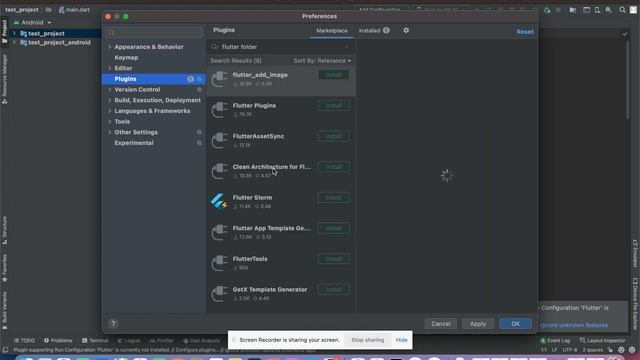Open Build Variants sidebar tab

tap(4, 310)
